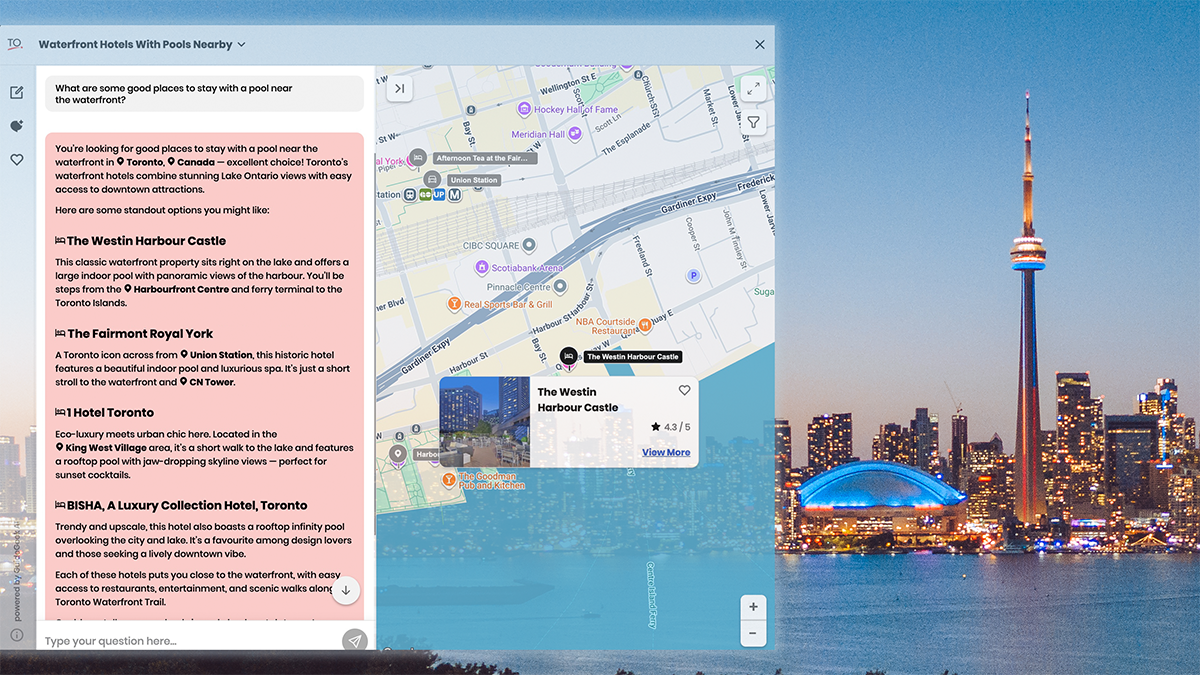1200x675 pixels.
Task: Open the info icon at the bottom left
Action: pyautogui.click(x=17, y=635)
